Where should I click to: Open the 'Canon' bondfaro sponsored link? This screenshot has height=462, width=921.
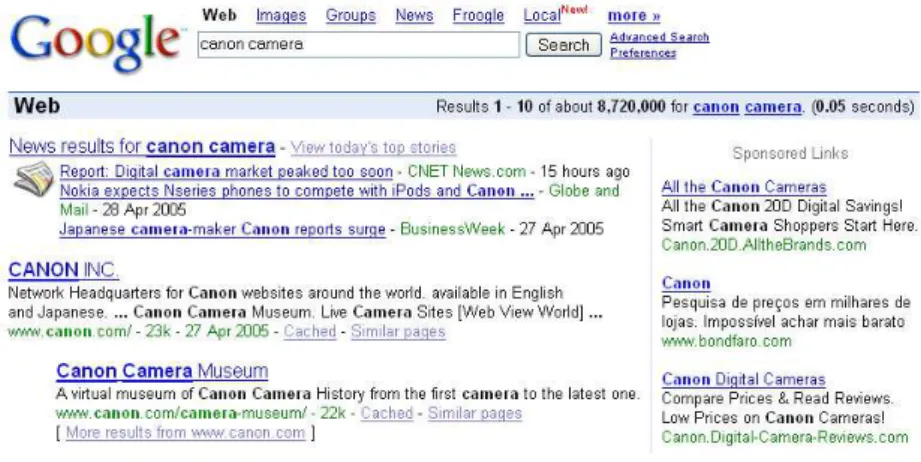(x=685, y=284)
